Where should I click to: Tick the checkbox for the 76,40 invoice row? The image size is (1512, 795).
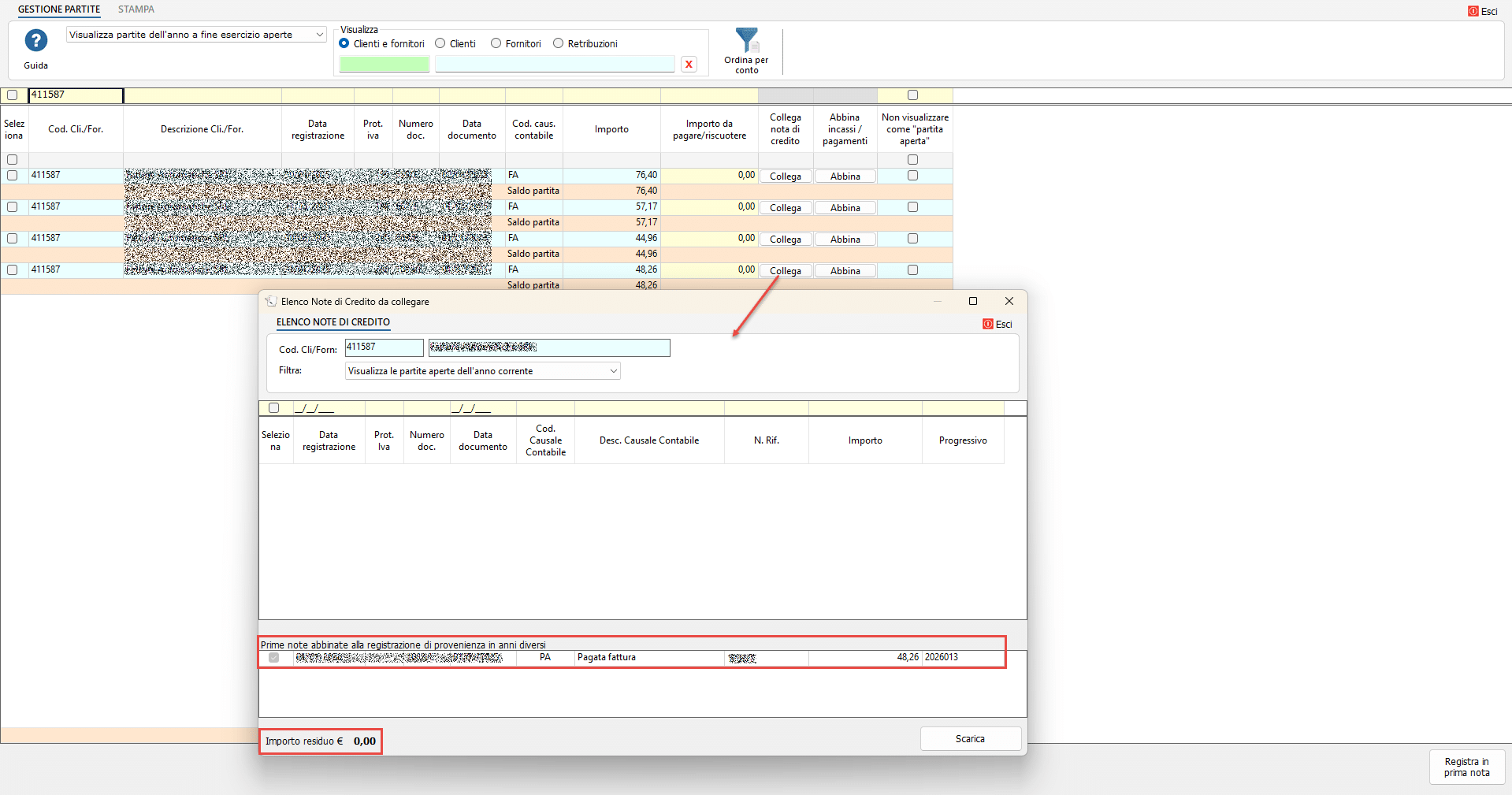click(x=12, y=176)
